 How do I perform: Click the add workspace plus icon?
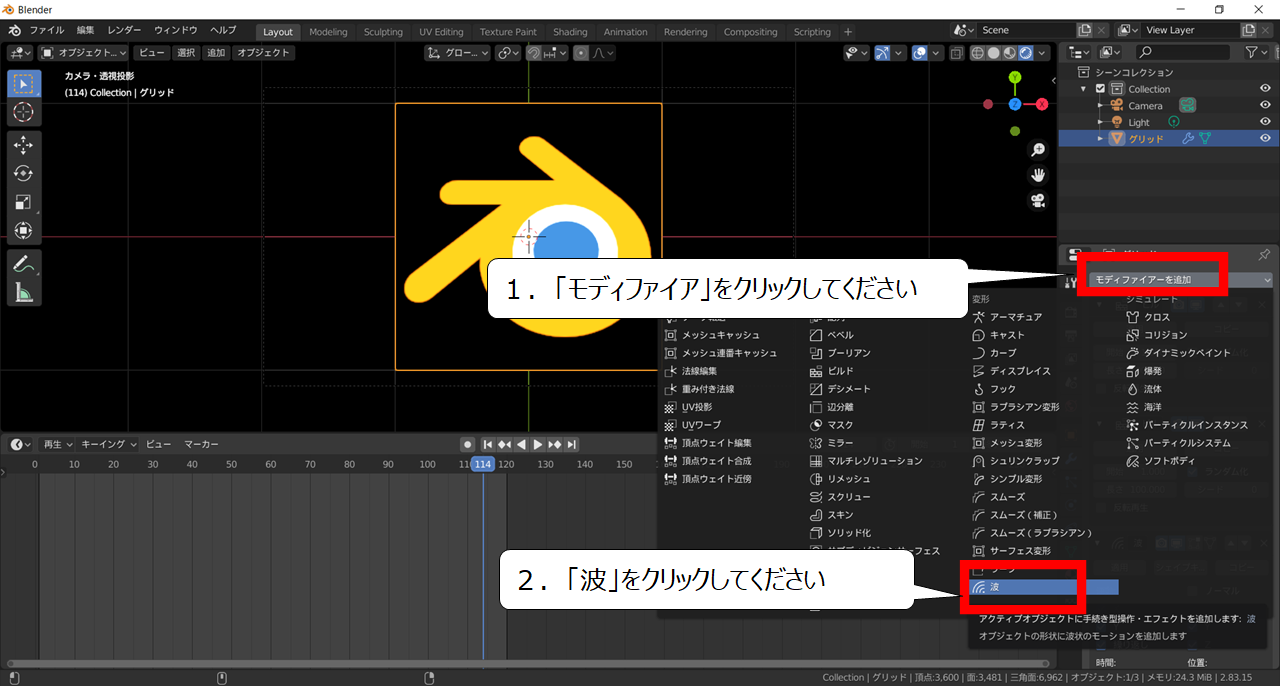[x=848, y=32]
